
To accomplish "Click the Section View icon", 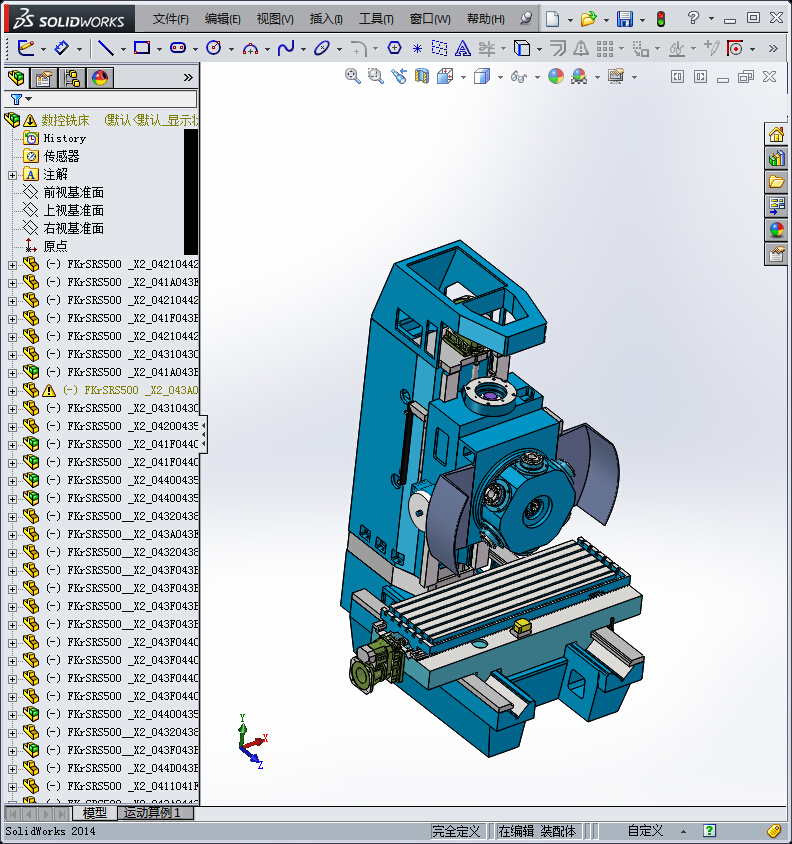I will click(422, 76).
